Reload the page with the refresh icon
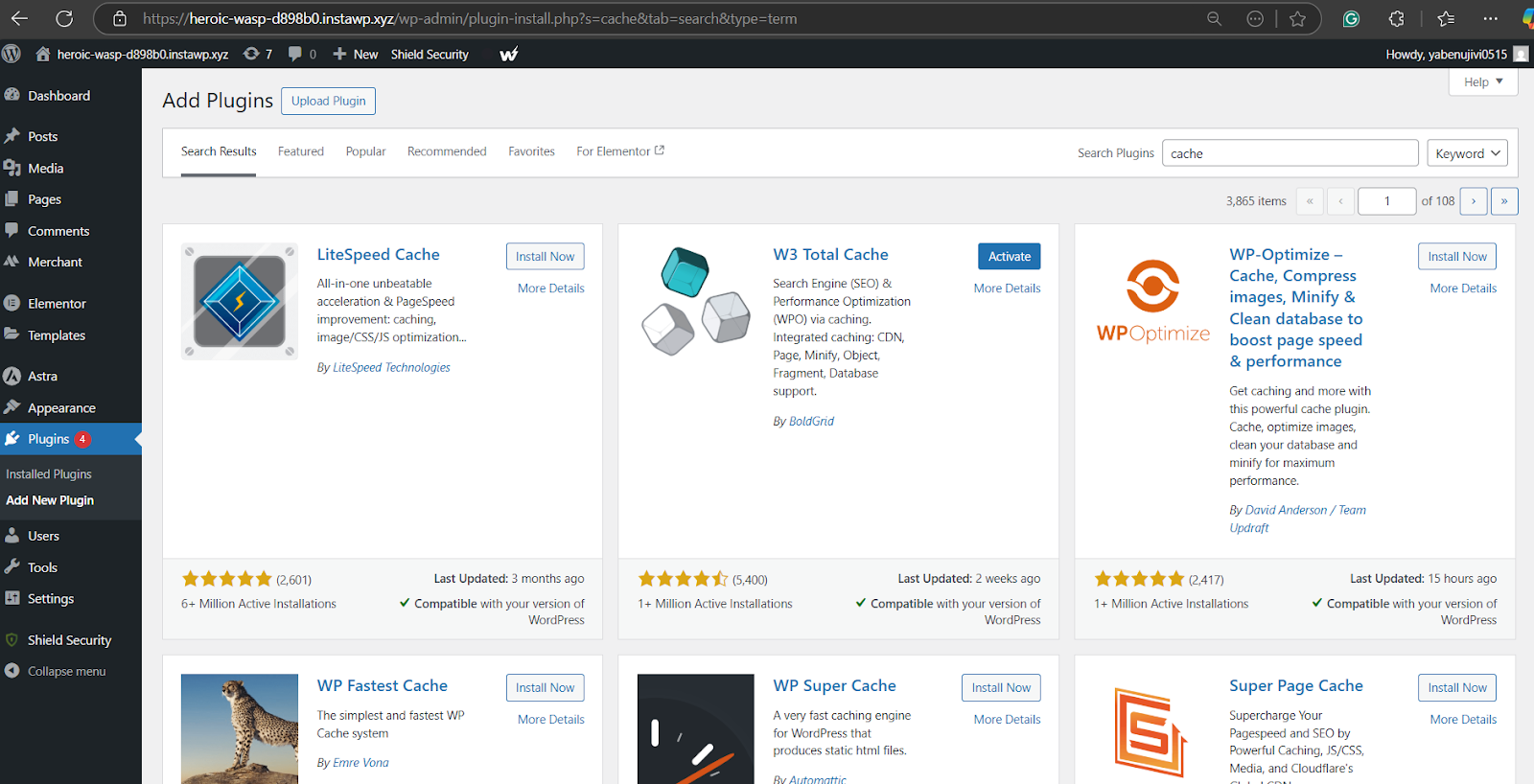The width and height of the screenshot is (1534, 784). pos(64,18)
